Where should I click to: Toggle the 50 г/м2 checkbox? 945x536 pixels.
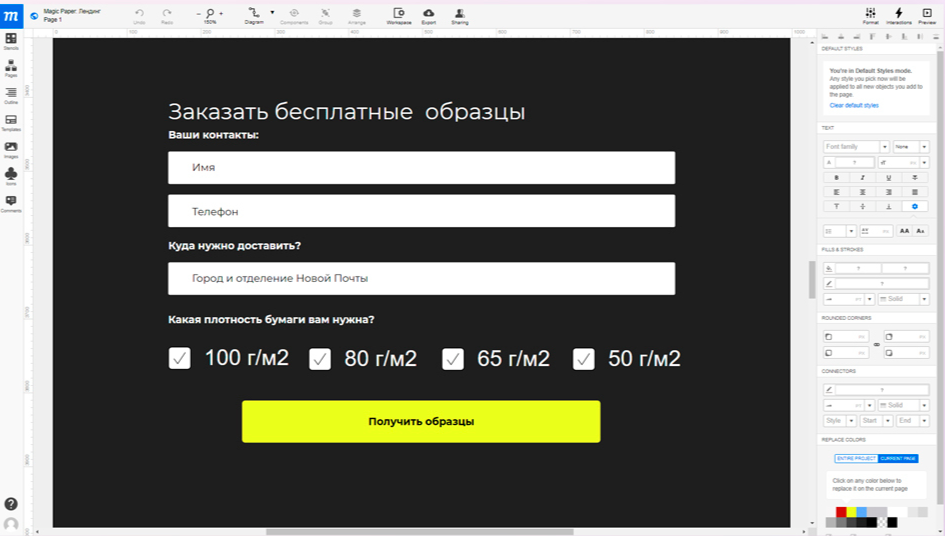tap(584, 359)
